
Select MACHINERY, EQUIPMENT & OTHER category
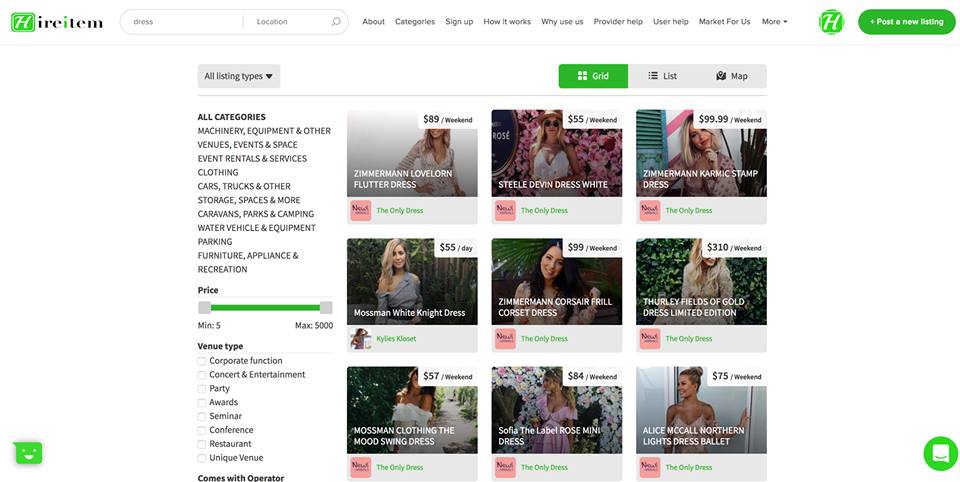264,130
